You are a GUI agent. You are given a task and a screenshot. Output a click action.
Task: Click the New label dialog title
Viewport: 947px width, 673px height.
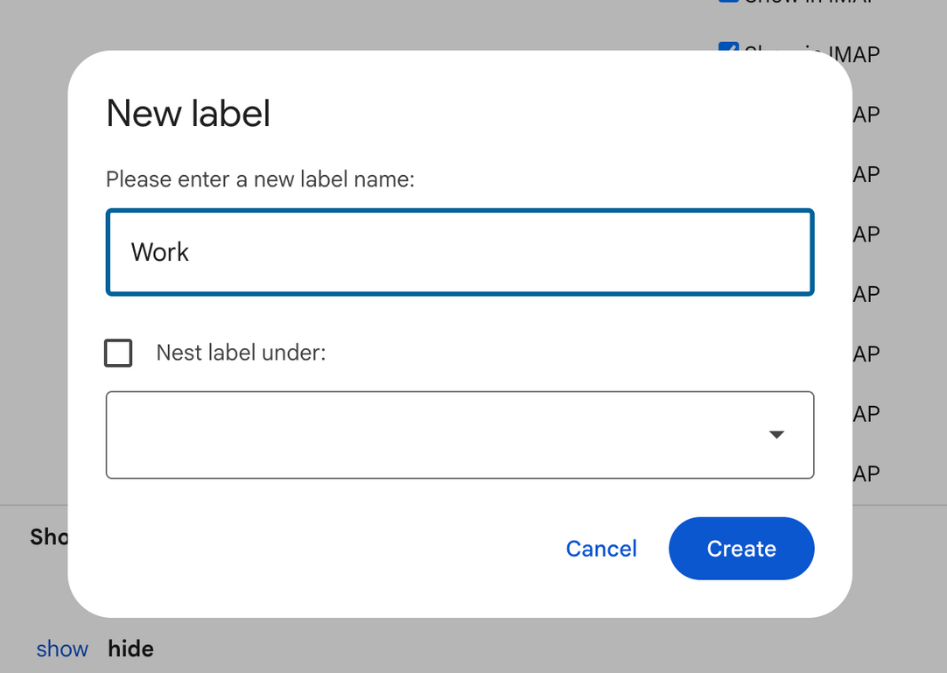[x=188, y=114]
